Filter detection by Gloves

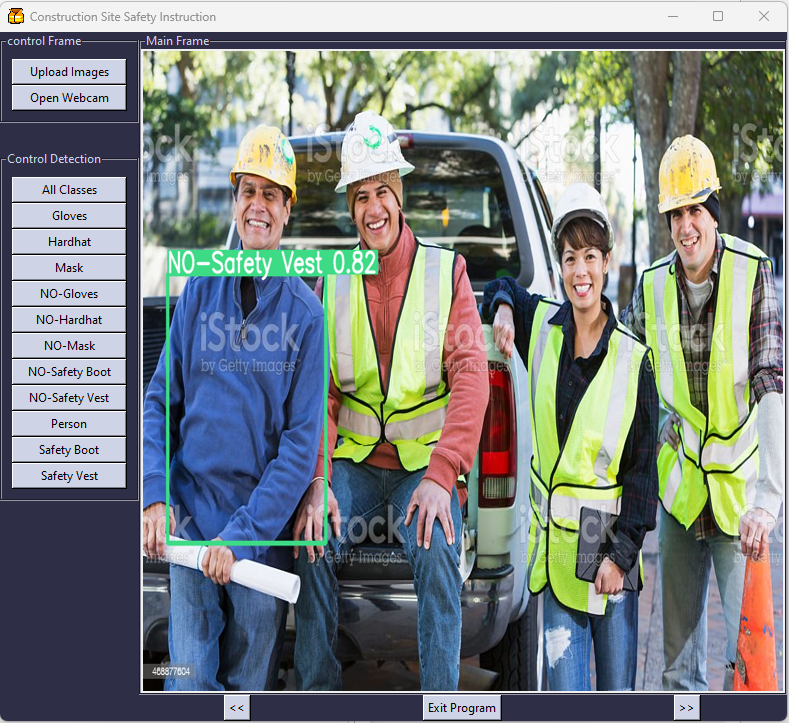click(x=69, y=216)
